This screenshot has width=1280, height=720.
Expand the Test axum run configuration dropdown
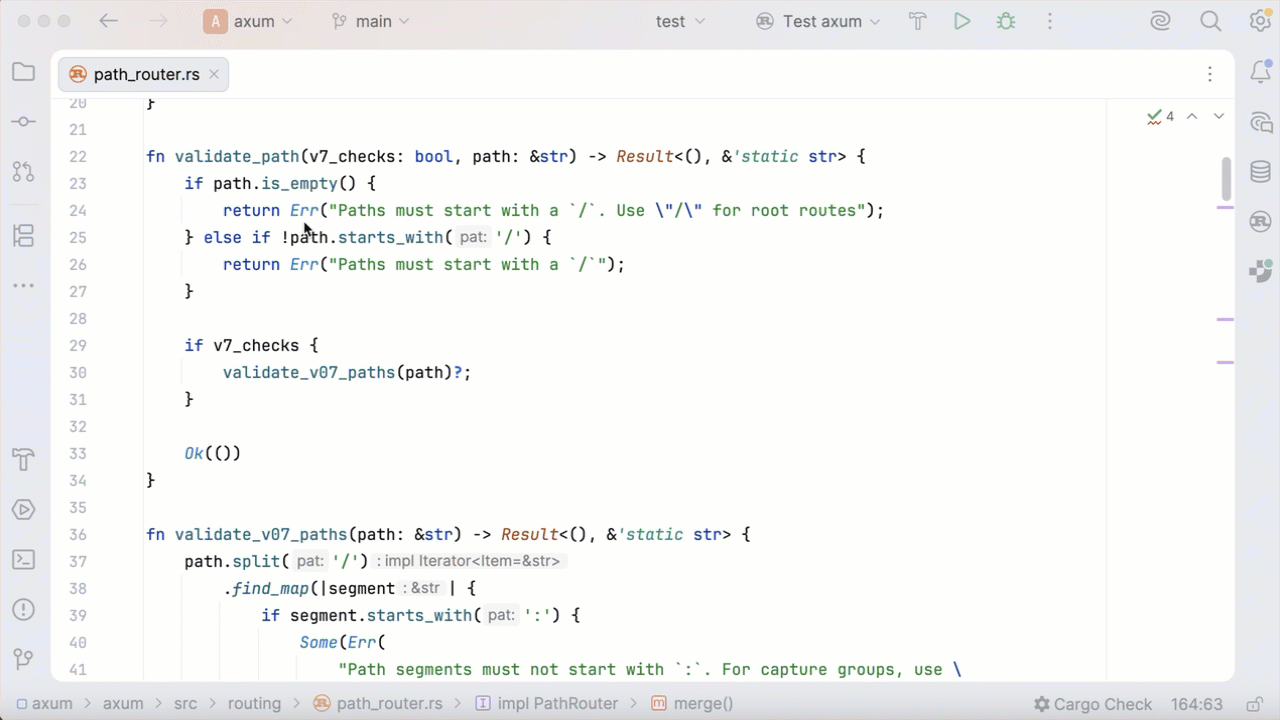pos(819,22)
